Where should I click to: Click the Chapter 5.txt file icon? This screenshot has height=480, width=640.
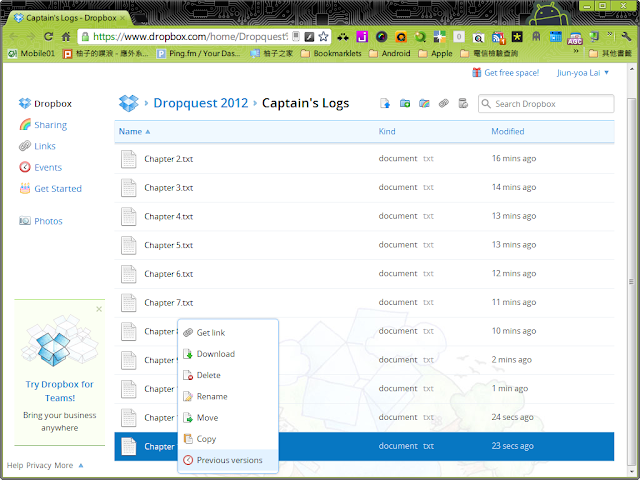point(129,245)
